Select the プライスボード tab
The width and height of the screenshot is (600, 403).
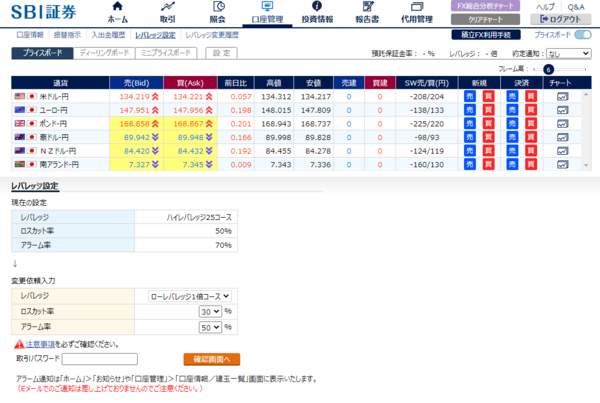[x=42, y=53]
